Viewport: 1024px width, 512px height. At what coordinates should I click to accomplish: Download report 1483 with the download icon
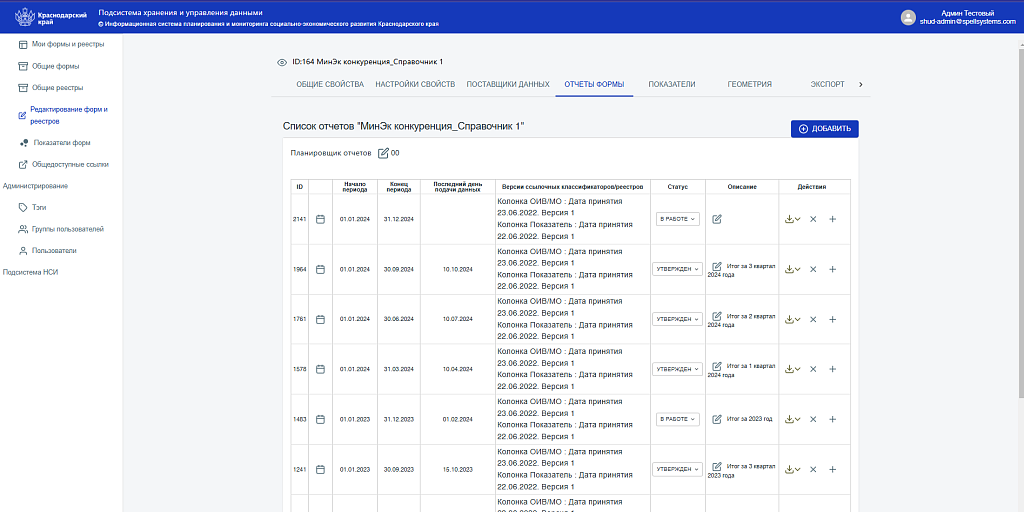[x=790, y=419]
